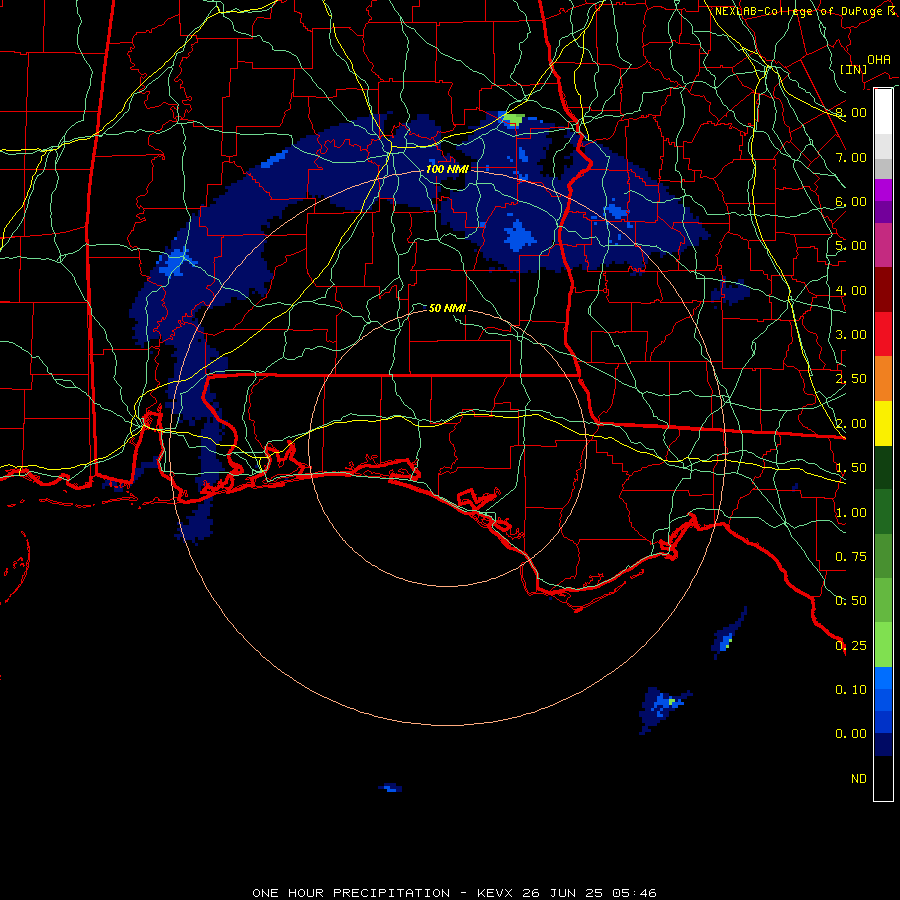Click the 1.00 legend value
900x900 pixels.
click(x=851, y=513)
